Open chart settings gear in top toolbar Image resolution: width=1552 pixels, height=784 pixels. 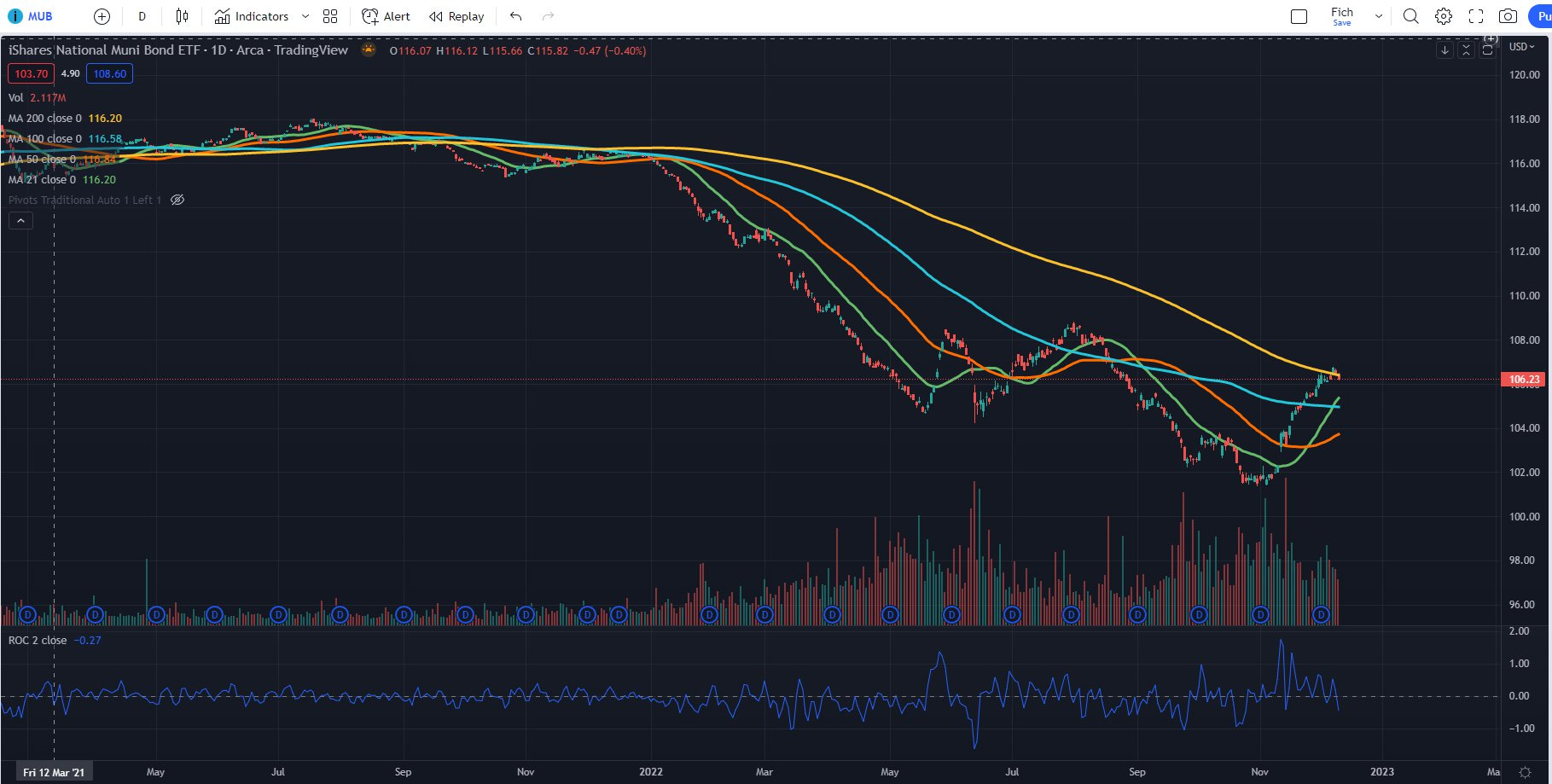coord(1444,16)
